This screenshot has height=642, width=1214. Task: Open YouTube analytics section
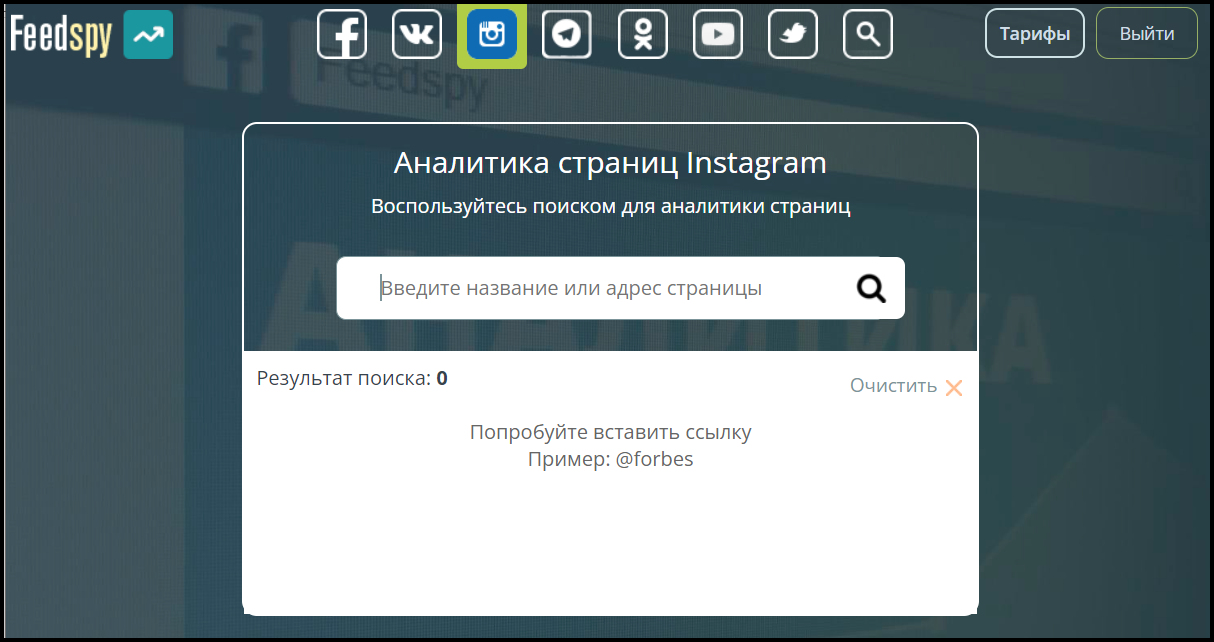[x=718, y=35]
